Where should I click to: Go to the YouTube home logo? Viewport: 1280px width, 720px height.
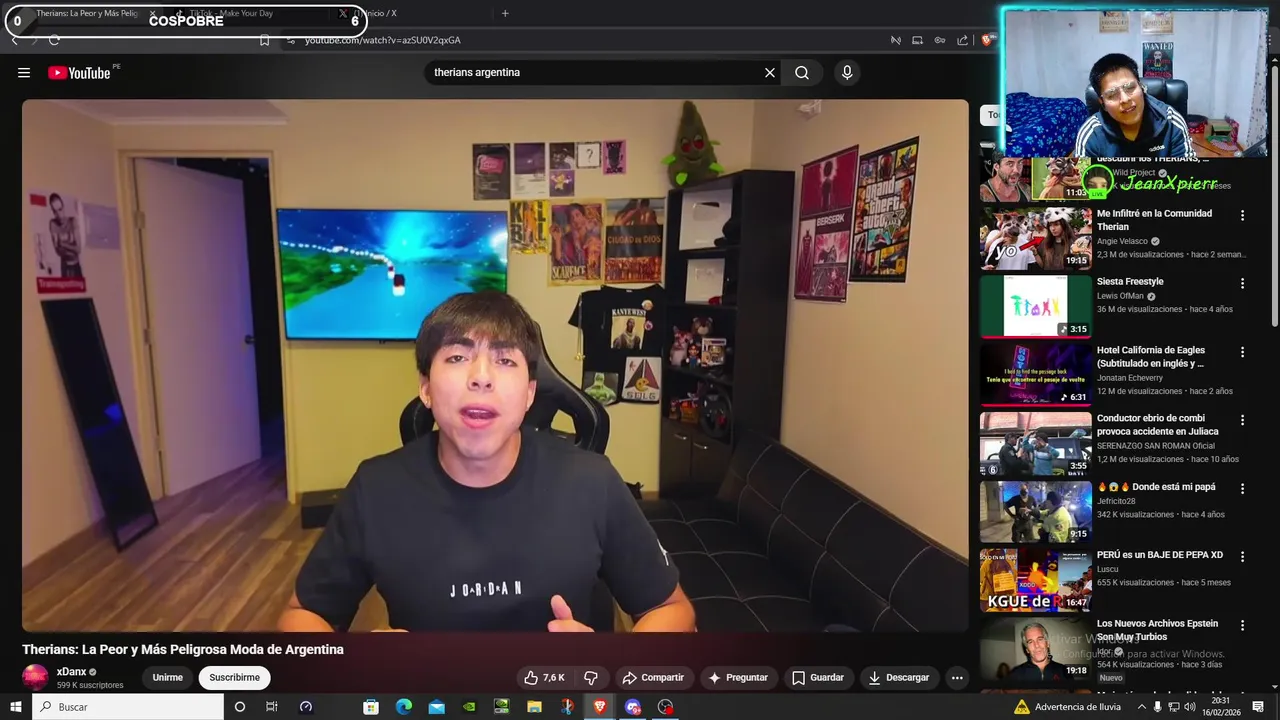79,72
